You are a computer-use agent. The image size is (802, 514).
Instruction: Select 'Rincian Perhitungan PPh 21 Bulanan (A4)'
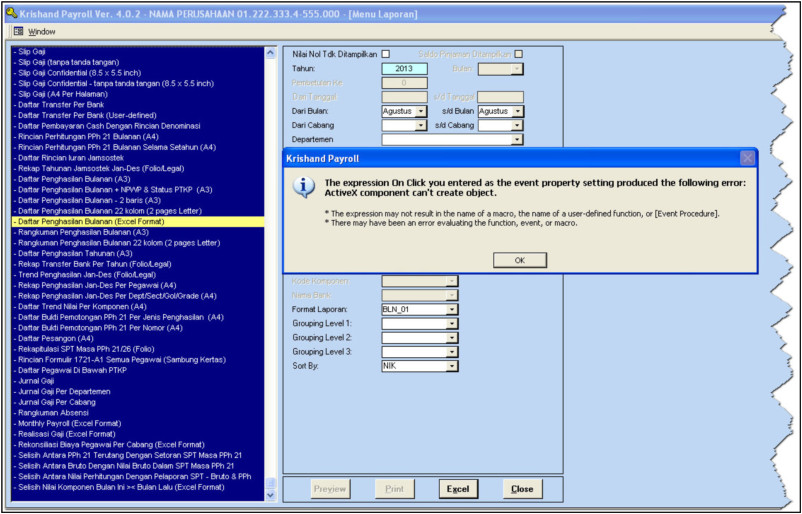click(x=138, y=137)
